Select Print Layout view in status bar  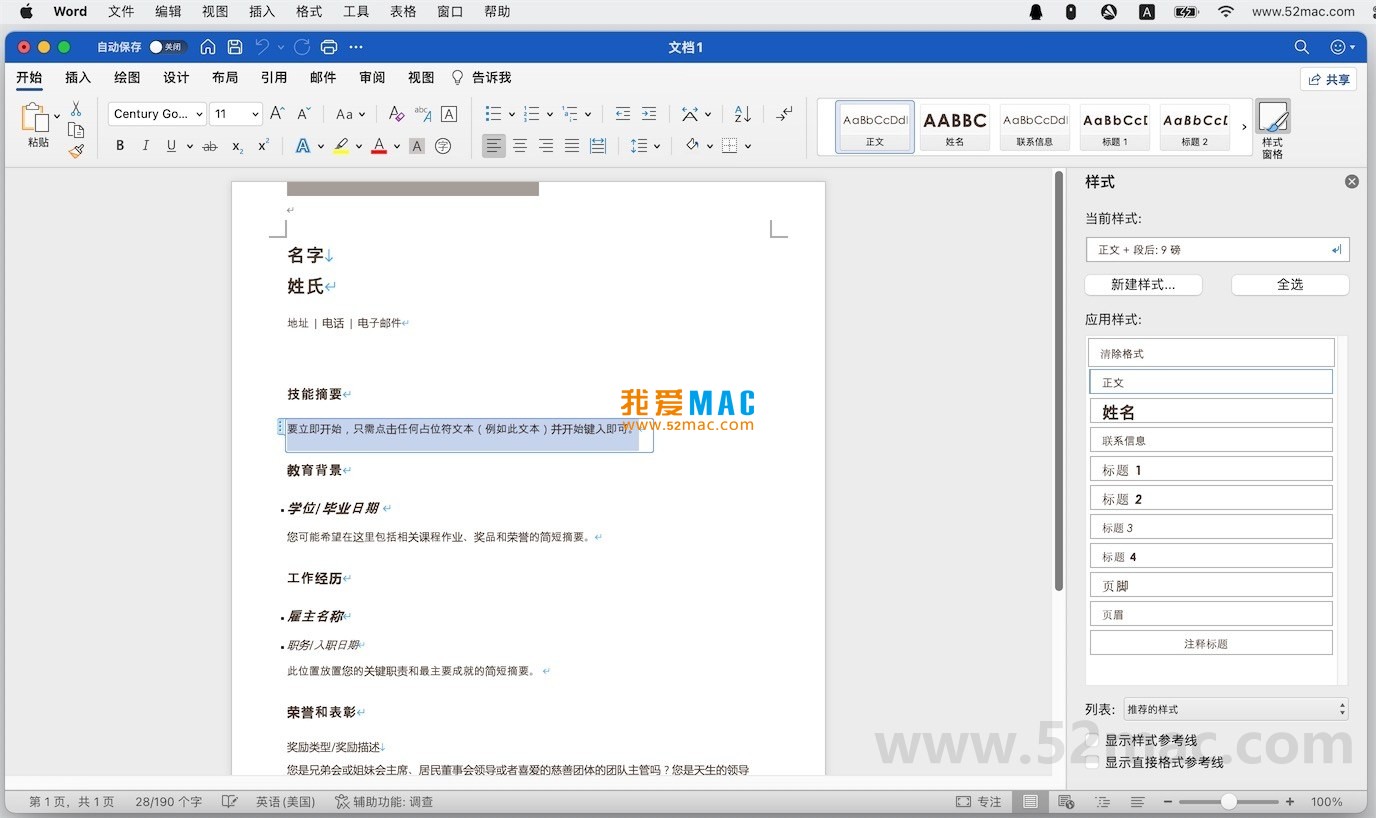(x=1031, y=802)
